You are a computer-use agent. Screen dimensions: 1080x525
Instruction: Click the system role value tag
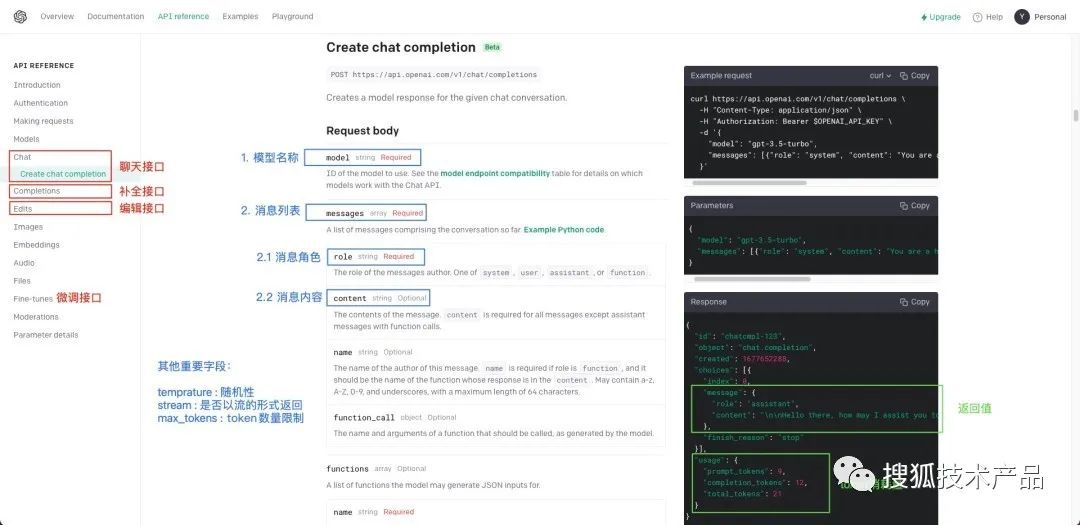pos(496,273)
